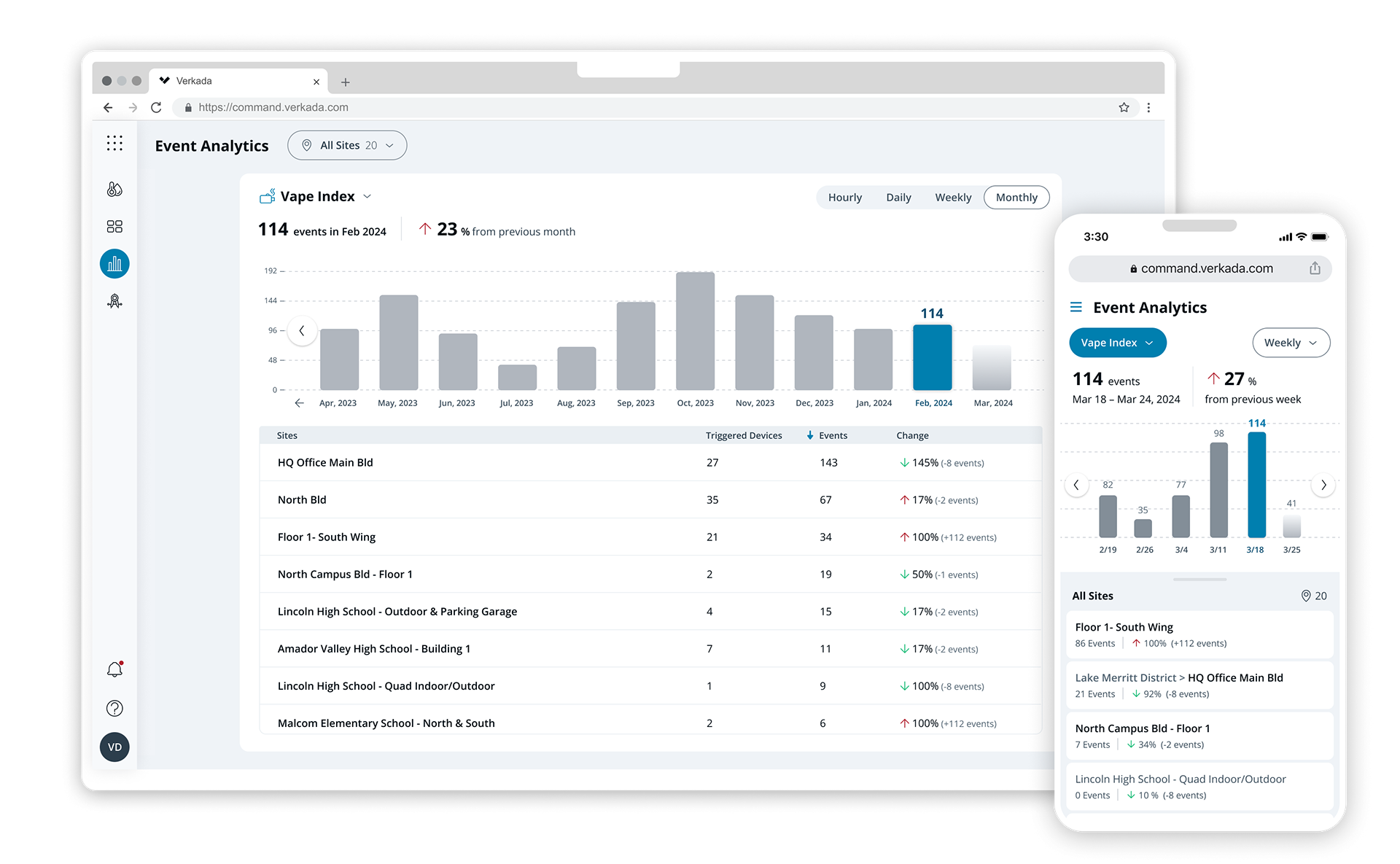Sort table by Events column arrow
The image size is (1400, 864).
[810, 435]
